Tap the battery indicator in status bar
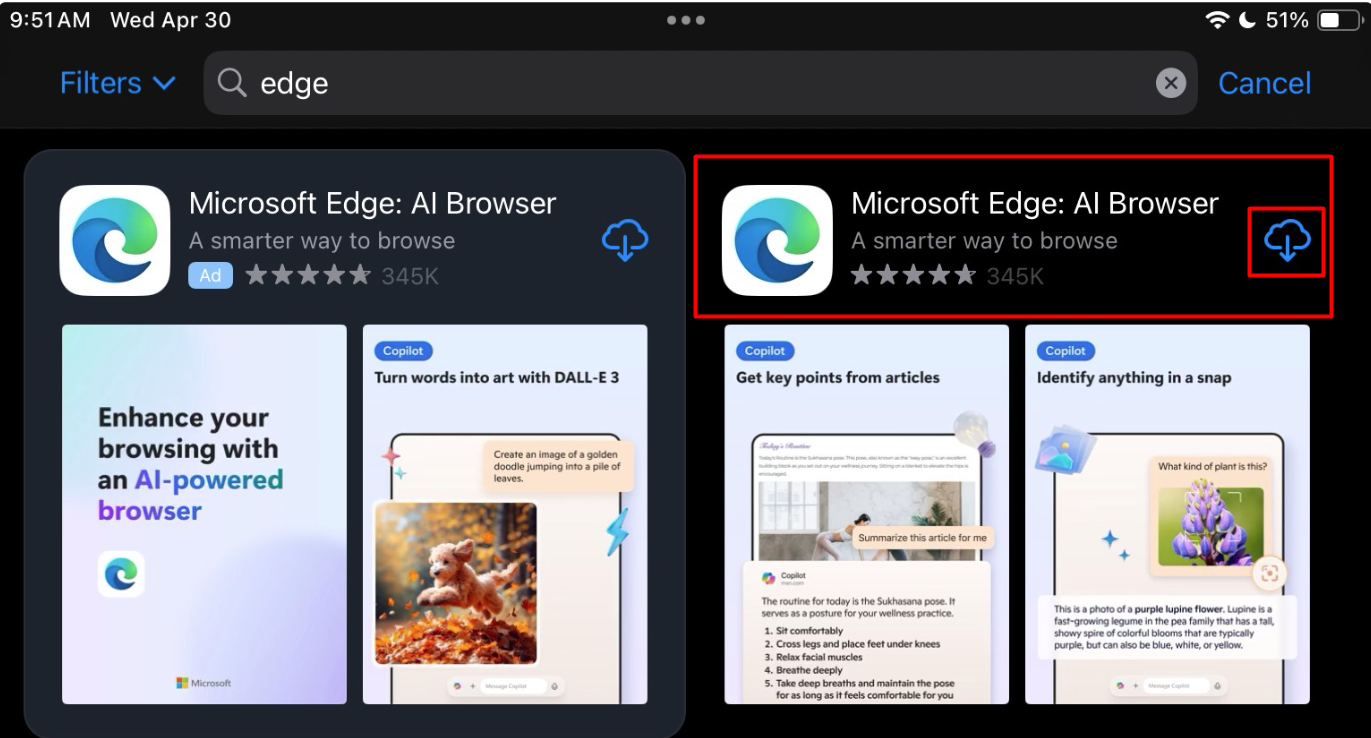1371x738 pixels. (1339, 20)
